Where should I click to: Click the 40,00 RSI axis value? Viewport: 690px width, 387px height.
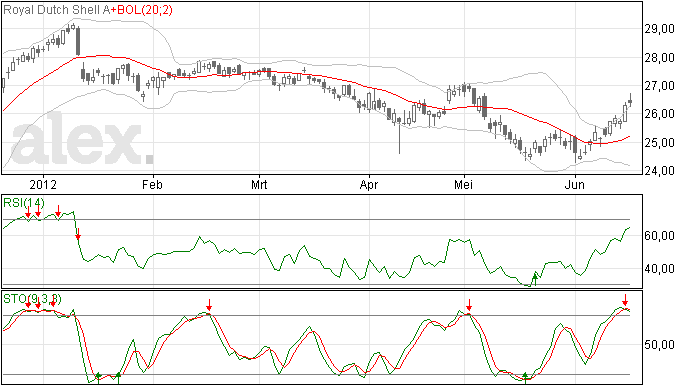659,269
